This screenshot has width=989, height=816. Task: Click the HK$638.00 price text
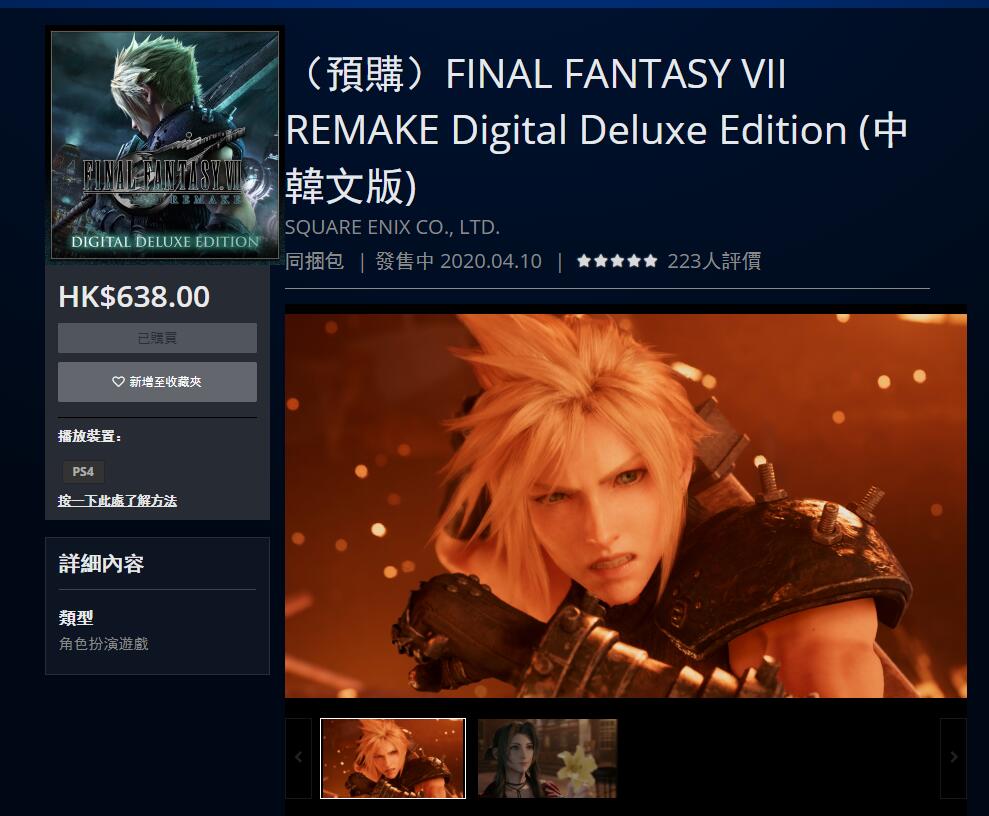point(134,297)
